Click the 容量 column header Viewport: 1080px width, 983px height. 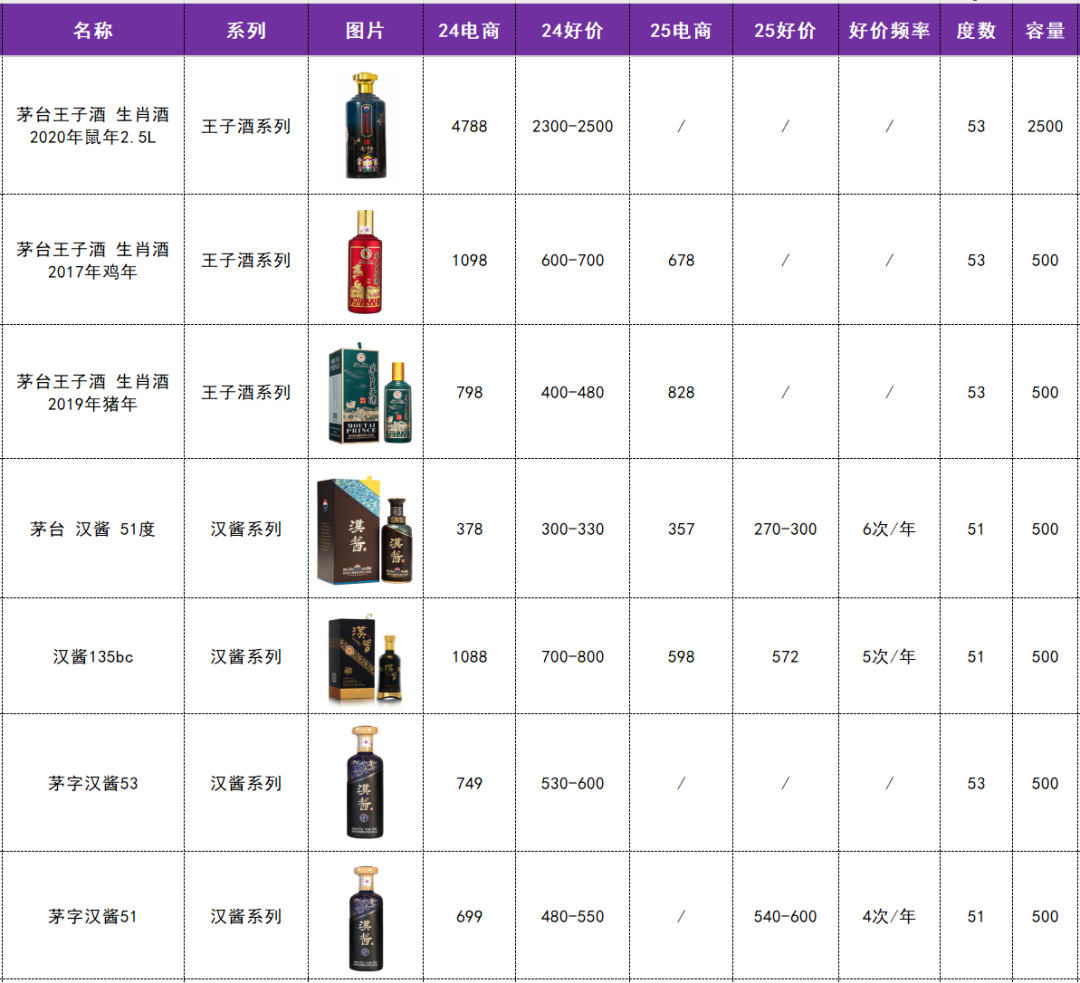point(1045,30)
